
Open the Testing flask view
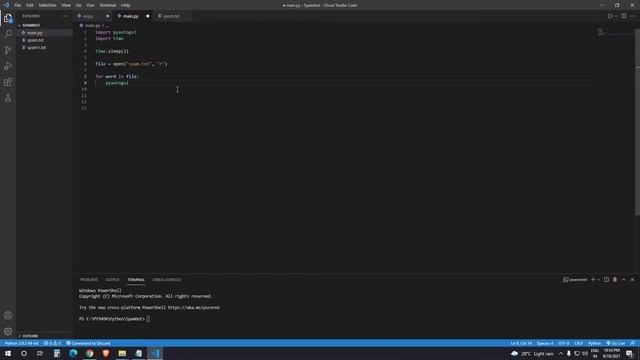coord(8,98)
